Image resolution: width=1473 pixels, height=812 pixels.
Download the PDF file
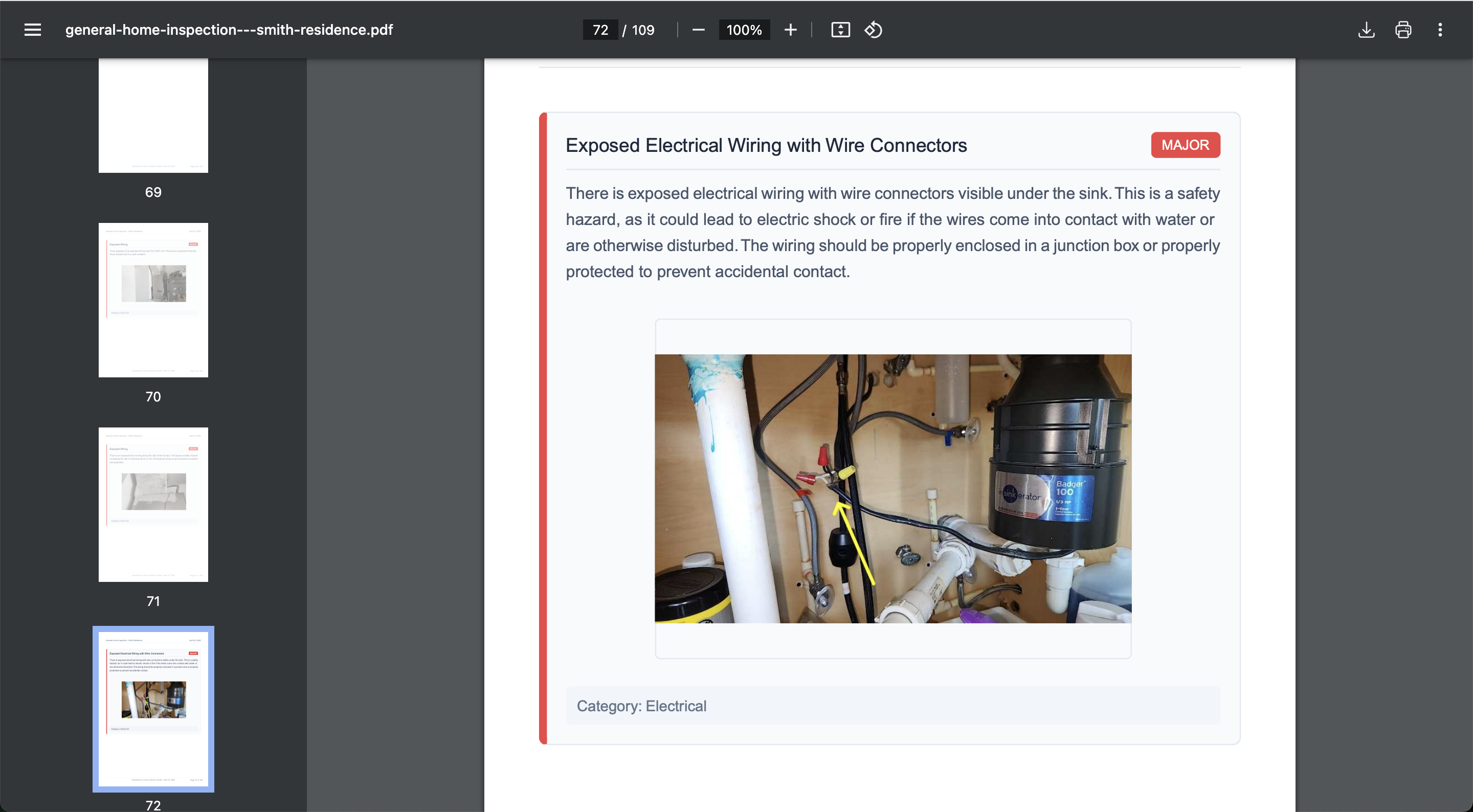[1366, 30]
